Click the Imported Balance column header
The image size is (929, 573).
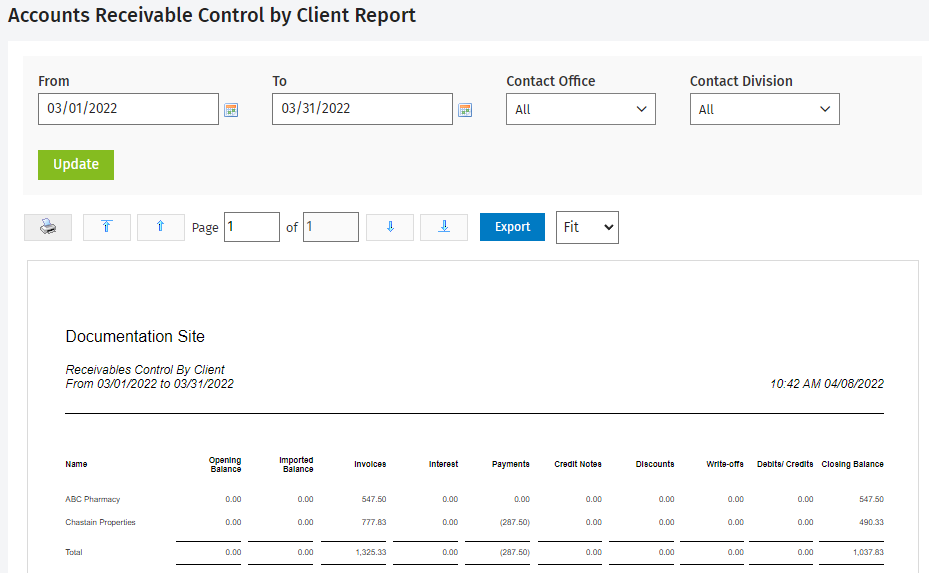pos(296,465)
